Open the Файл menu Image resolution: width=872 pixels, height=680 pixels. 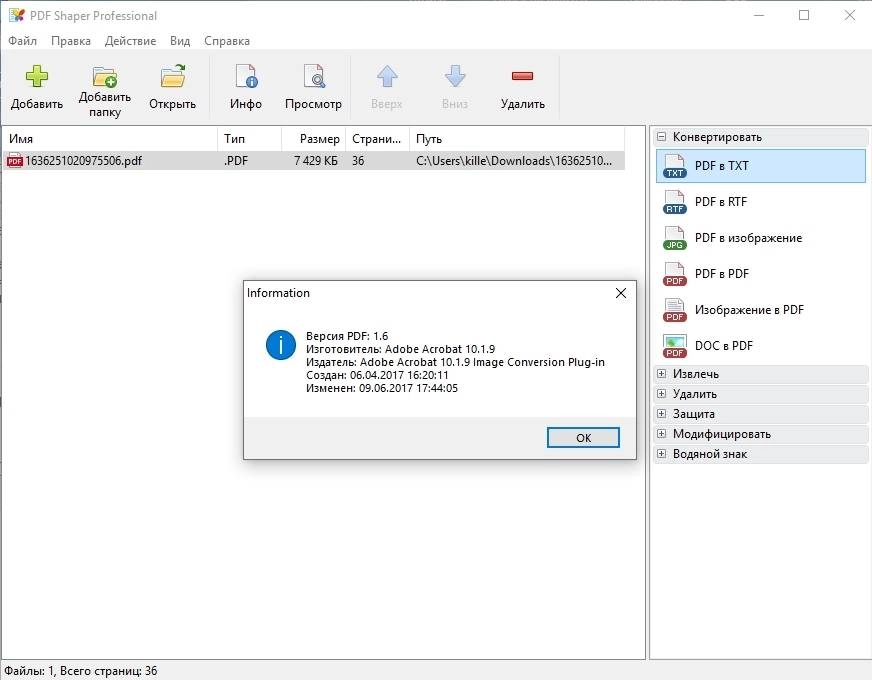pos(22,41)
